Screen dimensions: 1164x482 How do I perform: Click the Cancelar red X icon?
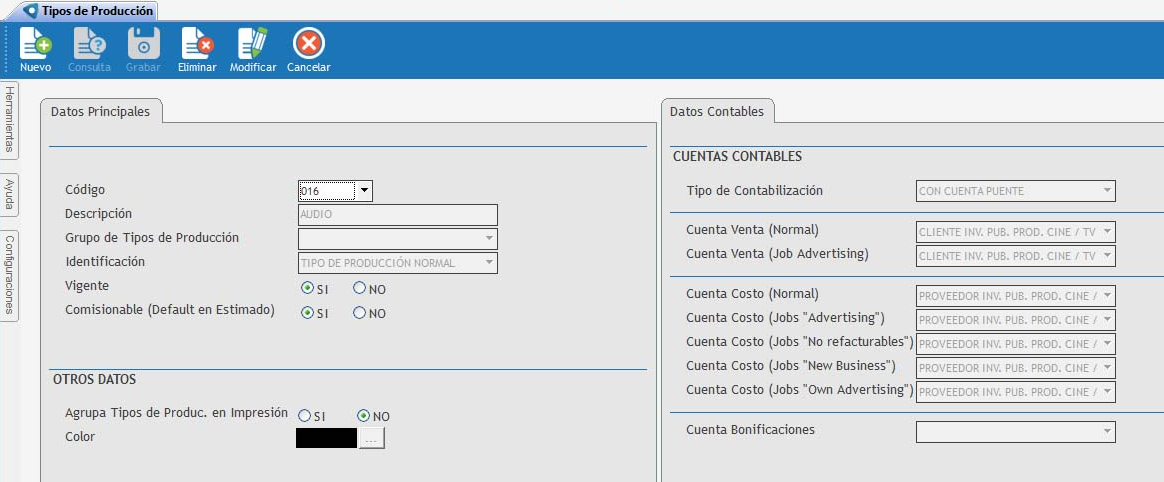(308, 45)
